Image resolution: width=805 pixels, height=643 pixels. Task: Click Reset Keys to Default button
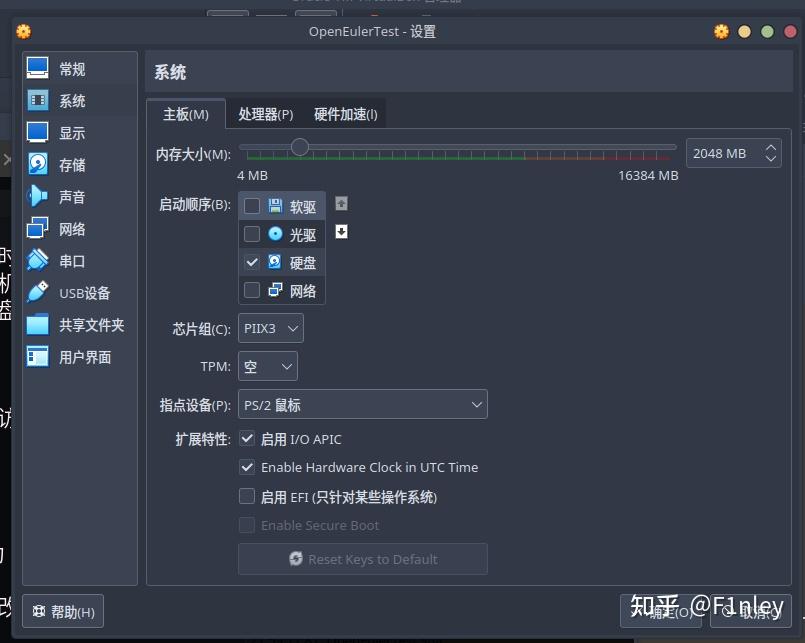[362, 559]
